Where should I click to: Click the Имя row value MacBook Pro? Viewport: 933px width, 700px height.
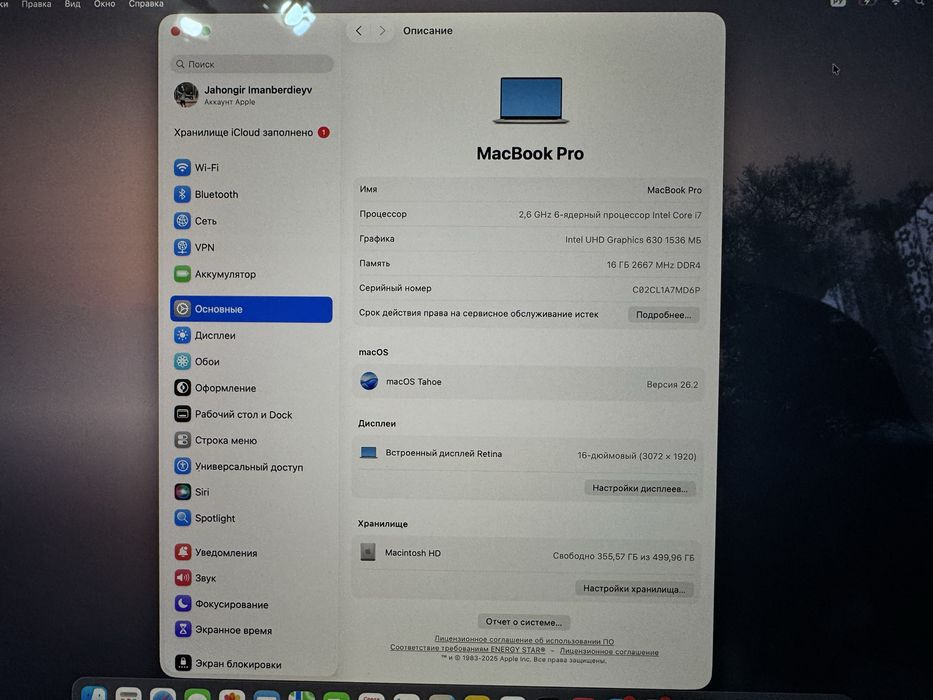[x=674, y=190]
